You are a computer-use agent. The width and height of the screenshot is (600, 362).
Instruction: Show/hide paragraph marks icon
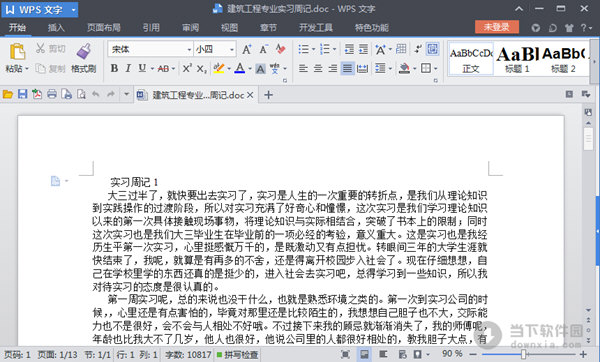(418, 49)
